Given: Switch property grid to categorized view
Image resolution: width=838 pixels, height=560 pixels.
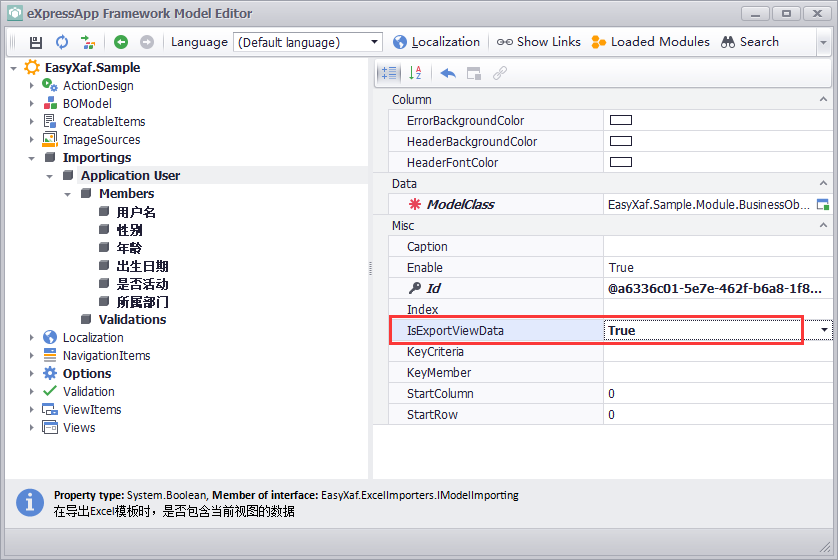Looking at the screenshot, I should pyautogui.click(x=389, y=73).
